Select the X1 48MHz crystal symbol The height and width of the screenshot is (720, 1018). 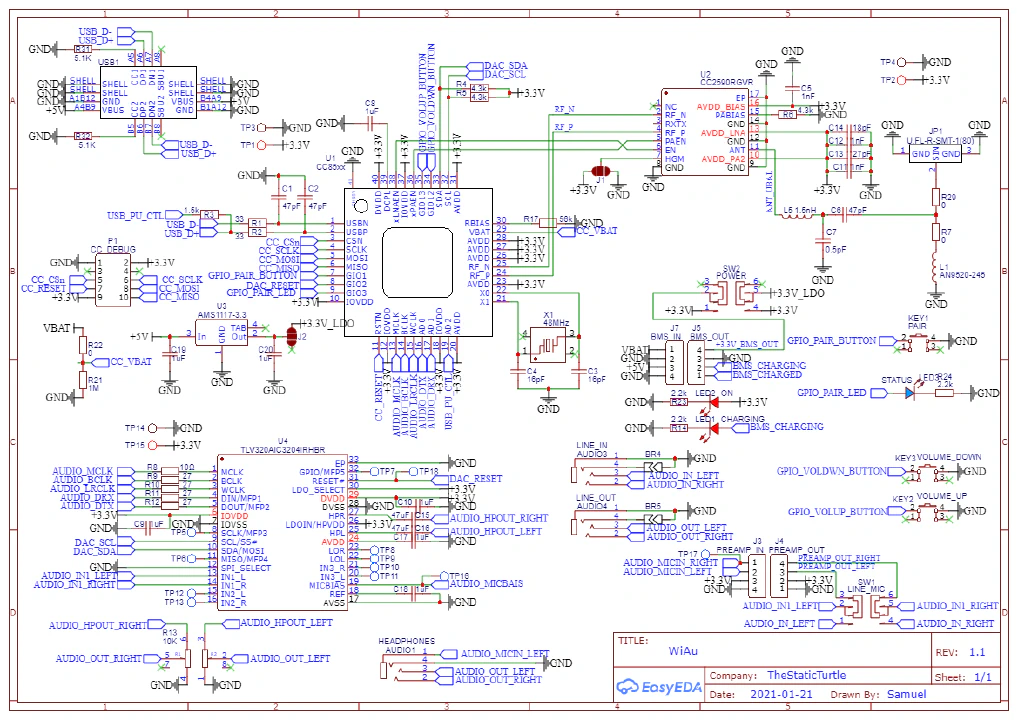pos(549,343)
